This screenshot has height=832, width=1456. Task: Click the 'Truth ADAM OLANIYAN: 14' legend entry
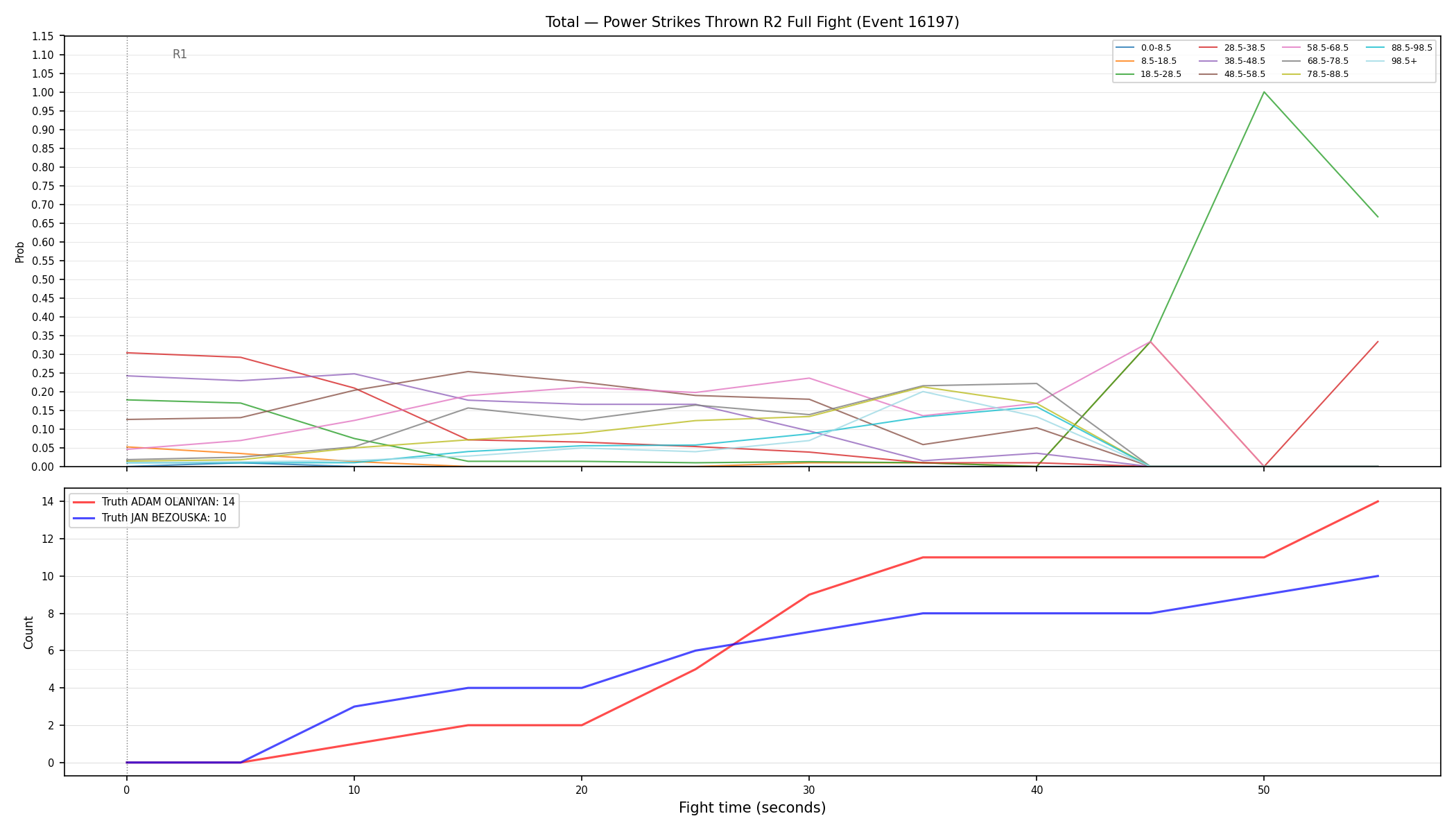pyautogui.click(x=154, y=502)
